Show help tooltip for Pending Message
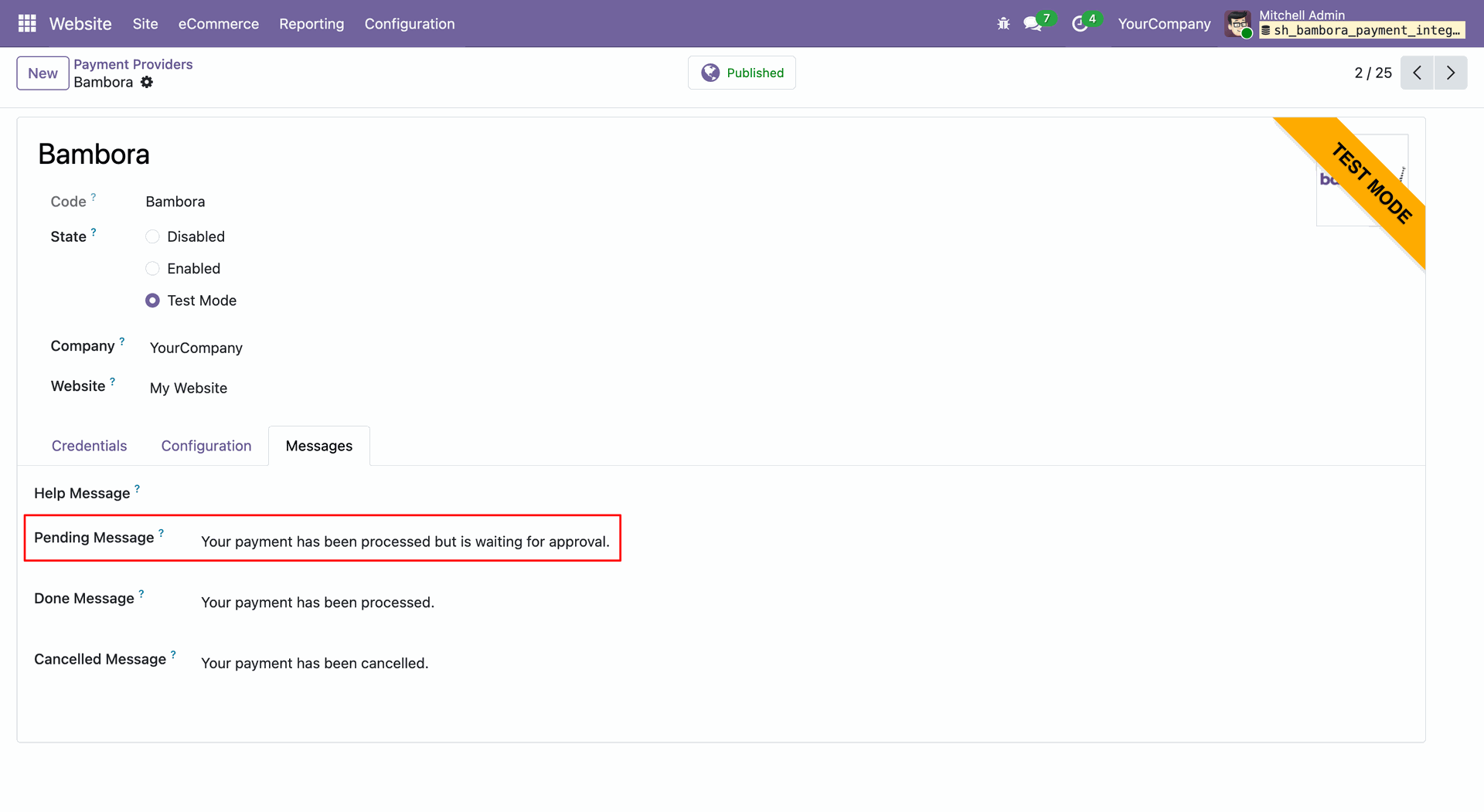Viewport: 1484px width, 812px height. click(162, 532)
